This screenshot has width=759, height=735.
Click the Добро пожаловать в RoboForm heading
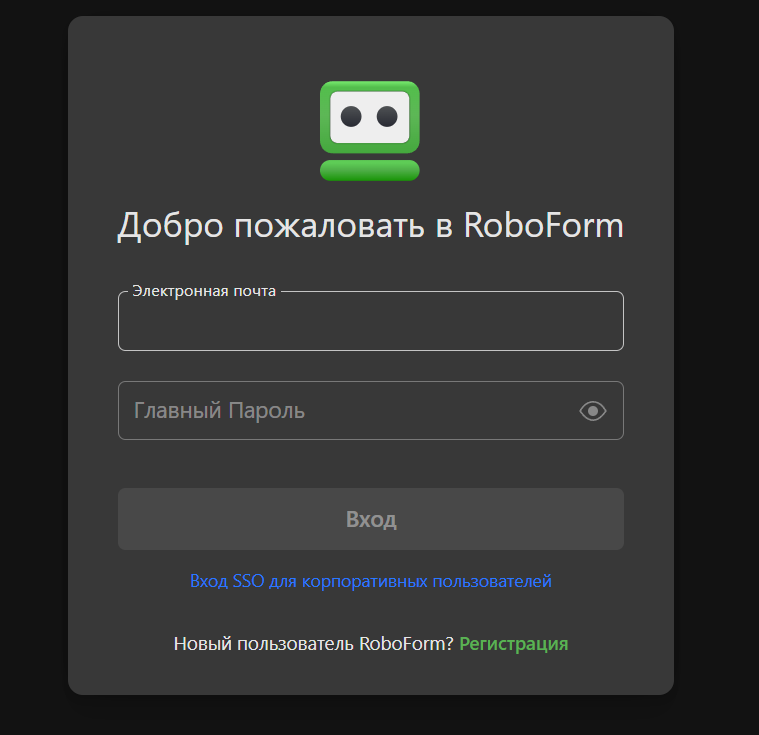(370, 226)
